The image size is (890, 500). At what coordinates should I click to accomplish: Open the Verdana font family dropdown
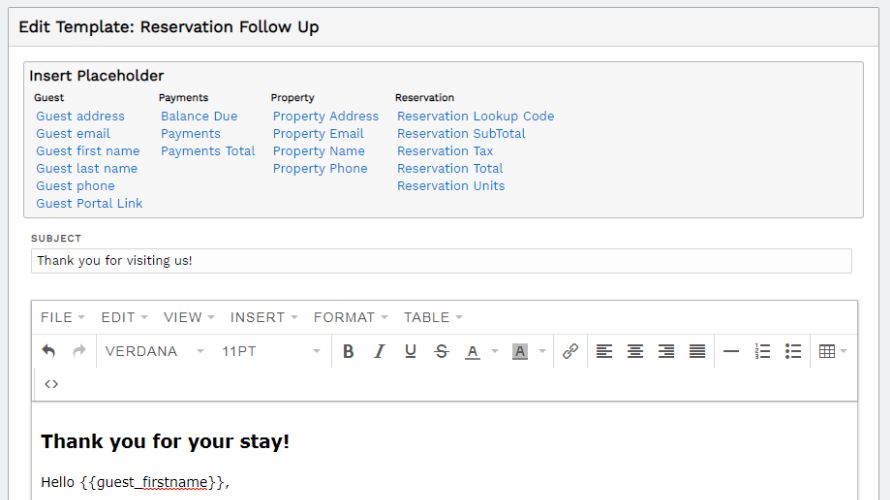154,351
